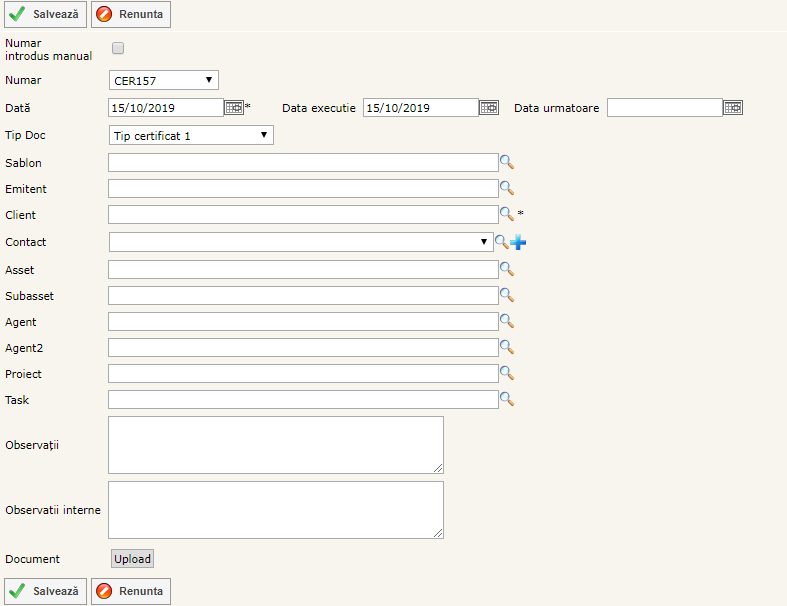Click the Agent field search icon
Image resolution: width=787 pixels, height=606 pixels.
point(506,321)
